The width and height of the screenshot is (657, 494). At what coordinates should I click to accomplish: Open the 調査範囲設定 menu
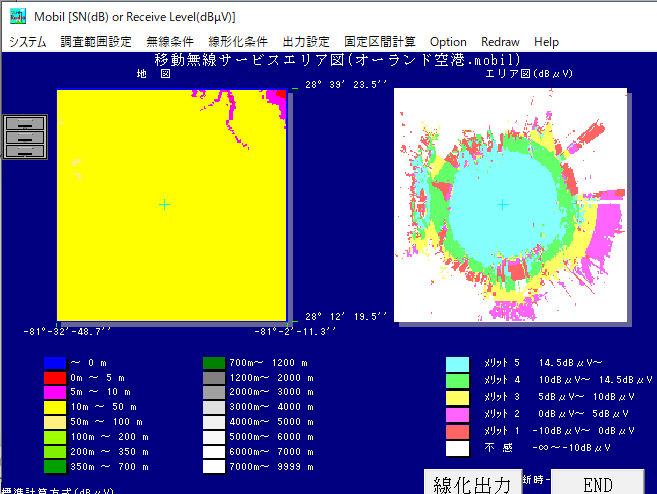pos(96,42)
